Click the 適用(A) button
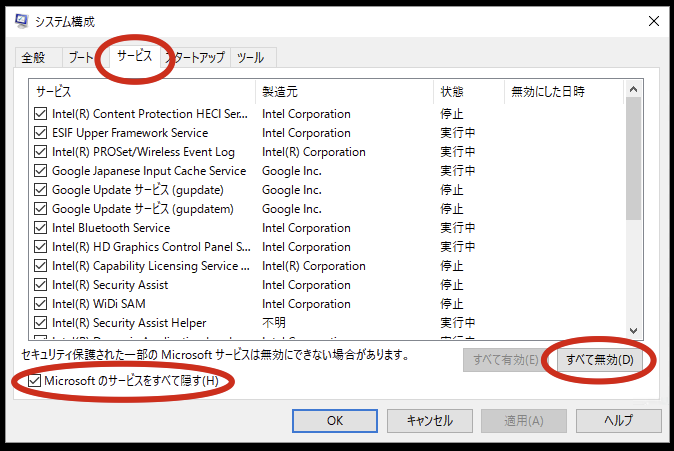Image resolution: width=674 pixels, height=451 pixels. tap(524, 420)
